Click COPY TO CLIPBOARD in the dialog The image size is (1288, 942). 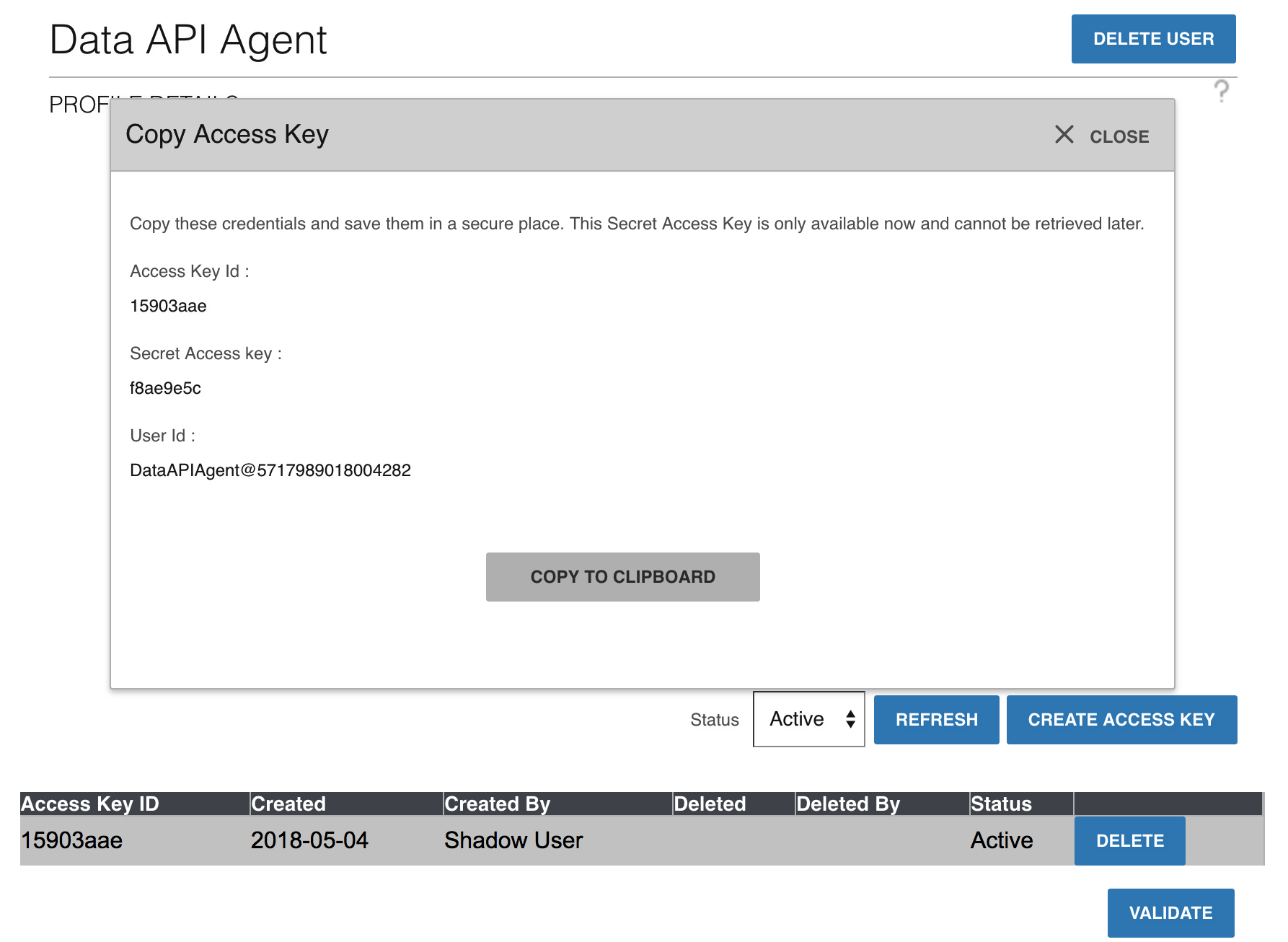[x=622, y=576]
